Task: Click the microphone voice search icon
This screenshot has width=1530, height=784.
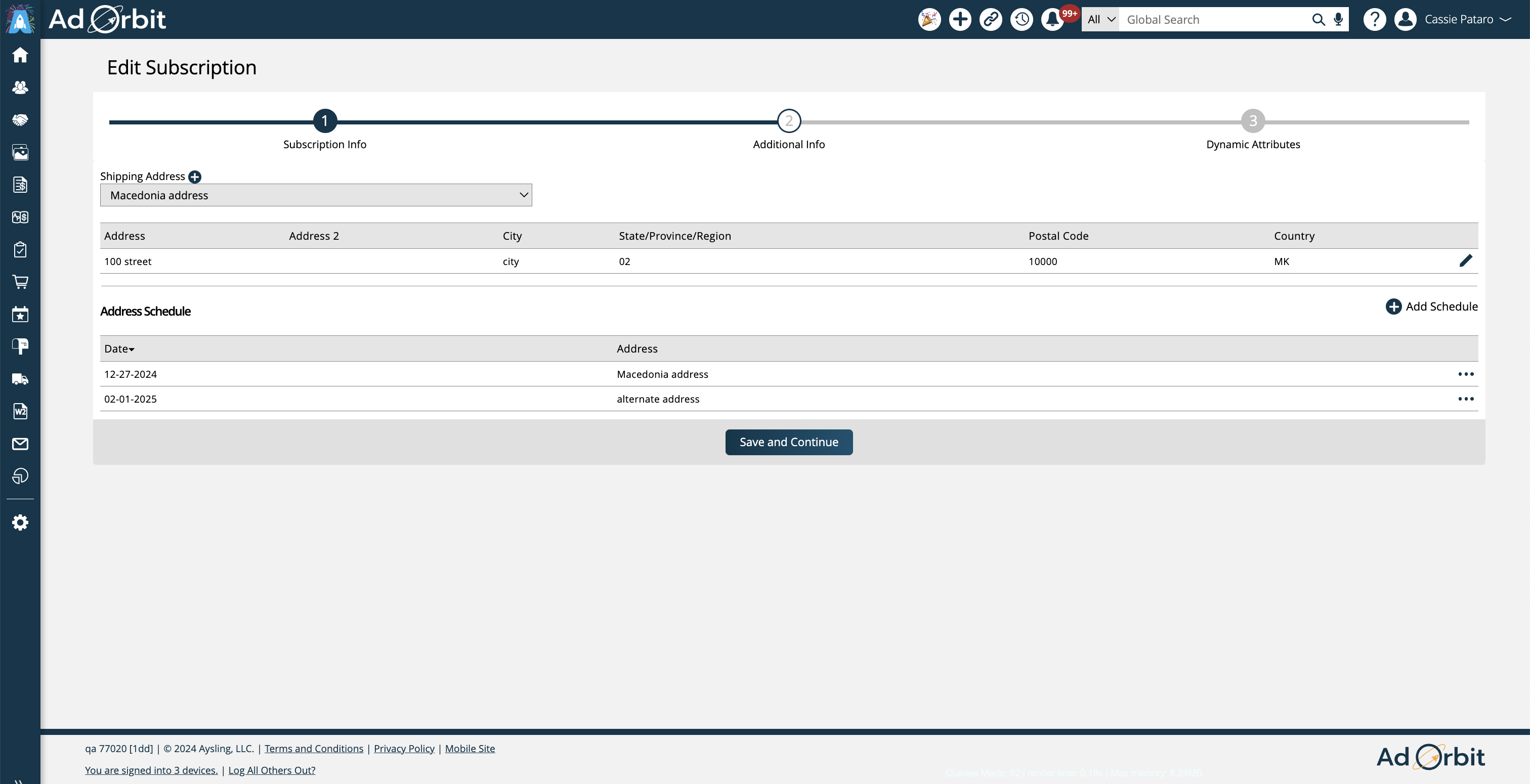Action: 1338,20
